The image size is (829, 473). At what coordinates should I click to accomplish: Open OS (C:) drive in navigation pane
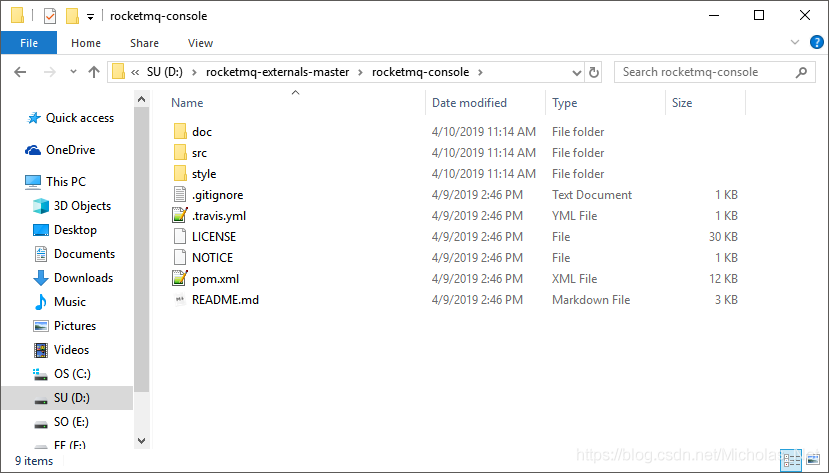click(72, 374)
